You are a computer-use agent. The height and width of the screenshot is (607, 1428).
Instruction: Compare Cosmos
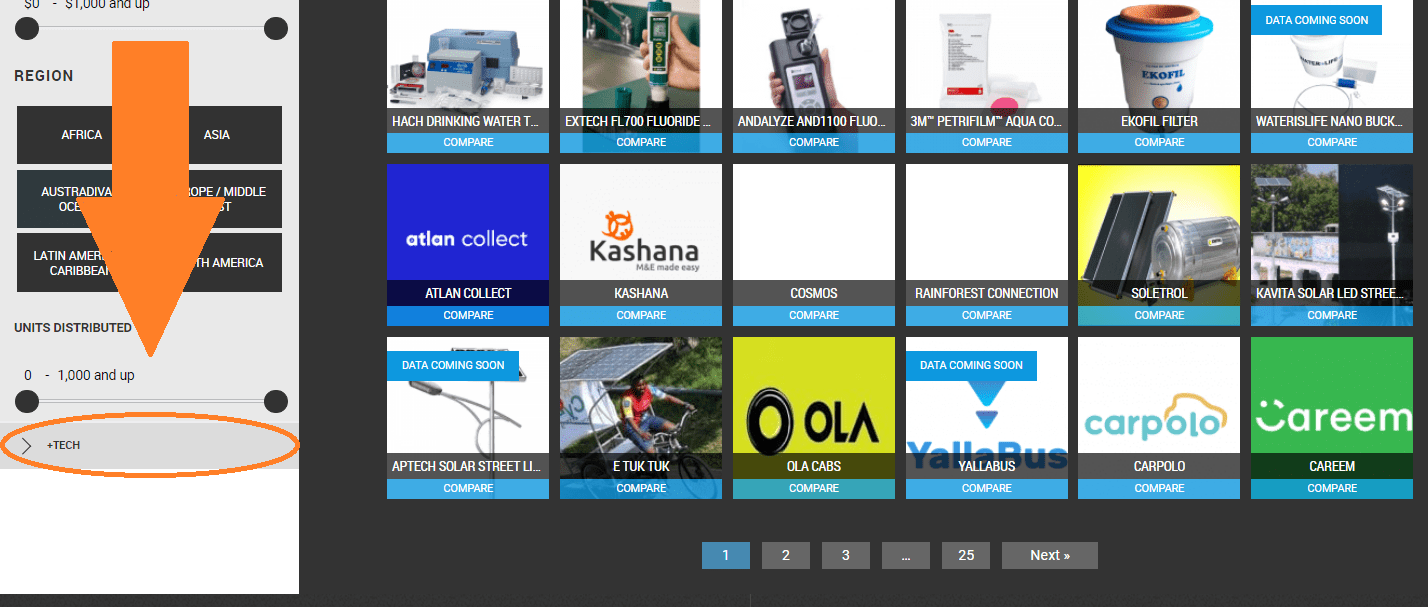click(x=814, y=315)
